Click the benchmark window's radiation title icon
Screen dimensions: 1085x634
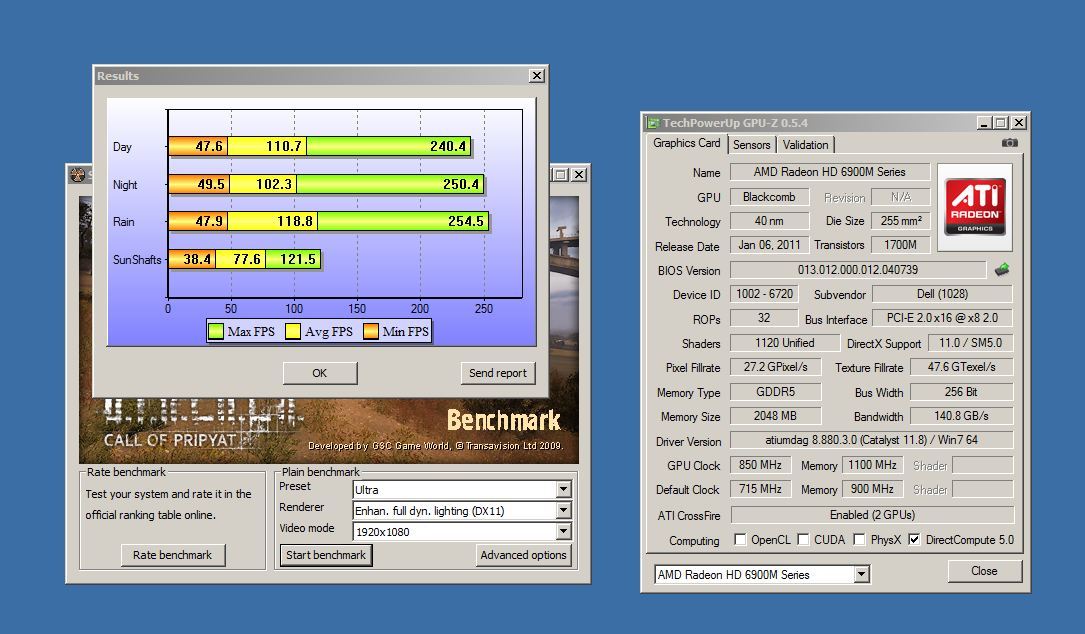77,175
